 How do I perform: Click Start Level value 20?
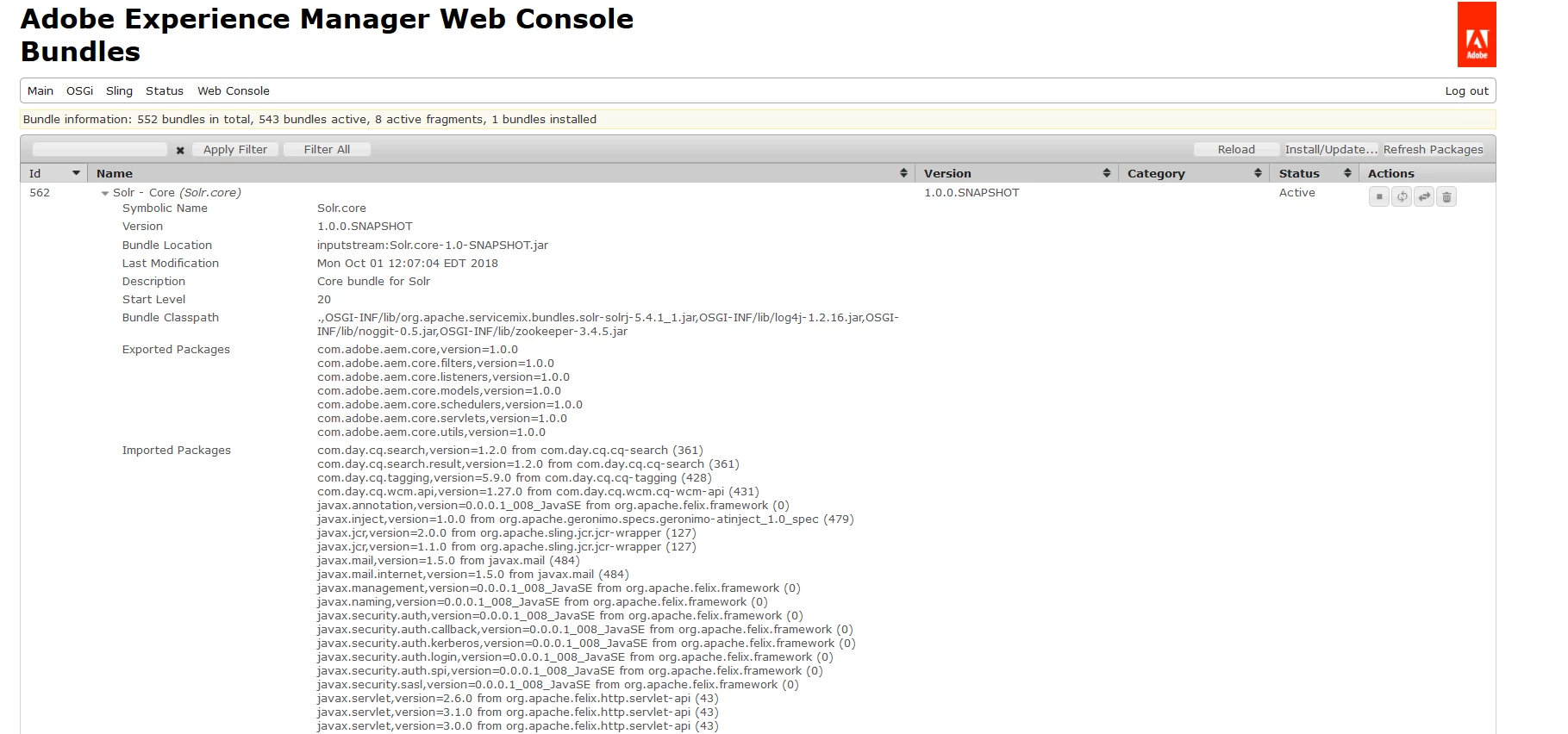324,300
